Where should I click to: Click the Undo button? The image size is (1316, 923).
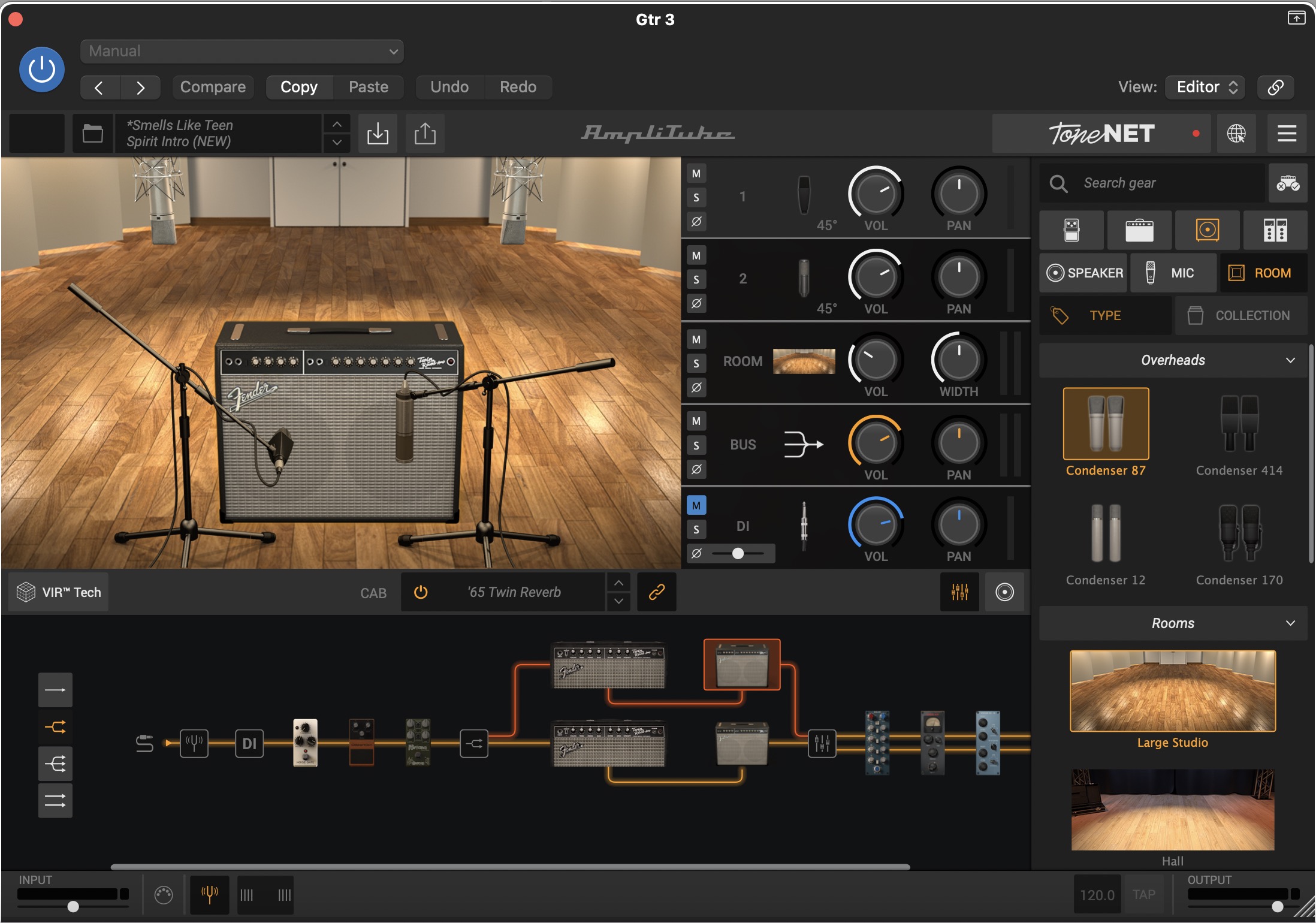pos(449,88)
